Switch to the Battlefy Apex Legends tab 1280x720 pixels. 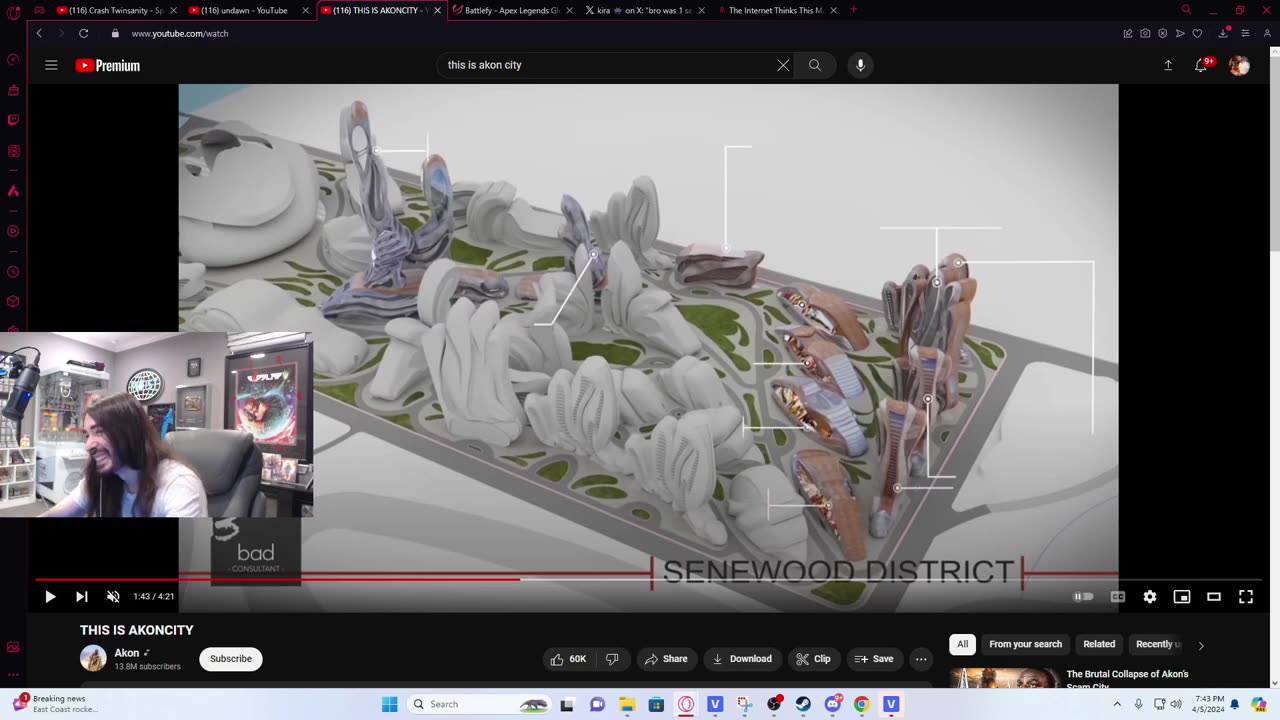[510, 10]
